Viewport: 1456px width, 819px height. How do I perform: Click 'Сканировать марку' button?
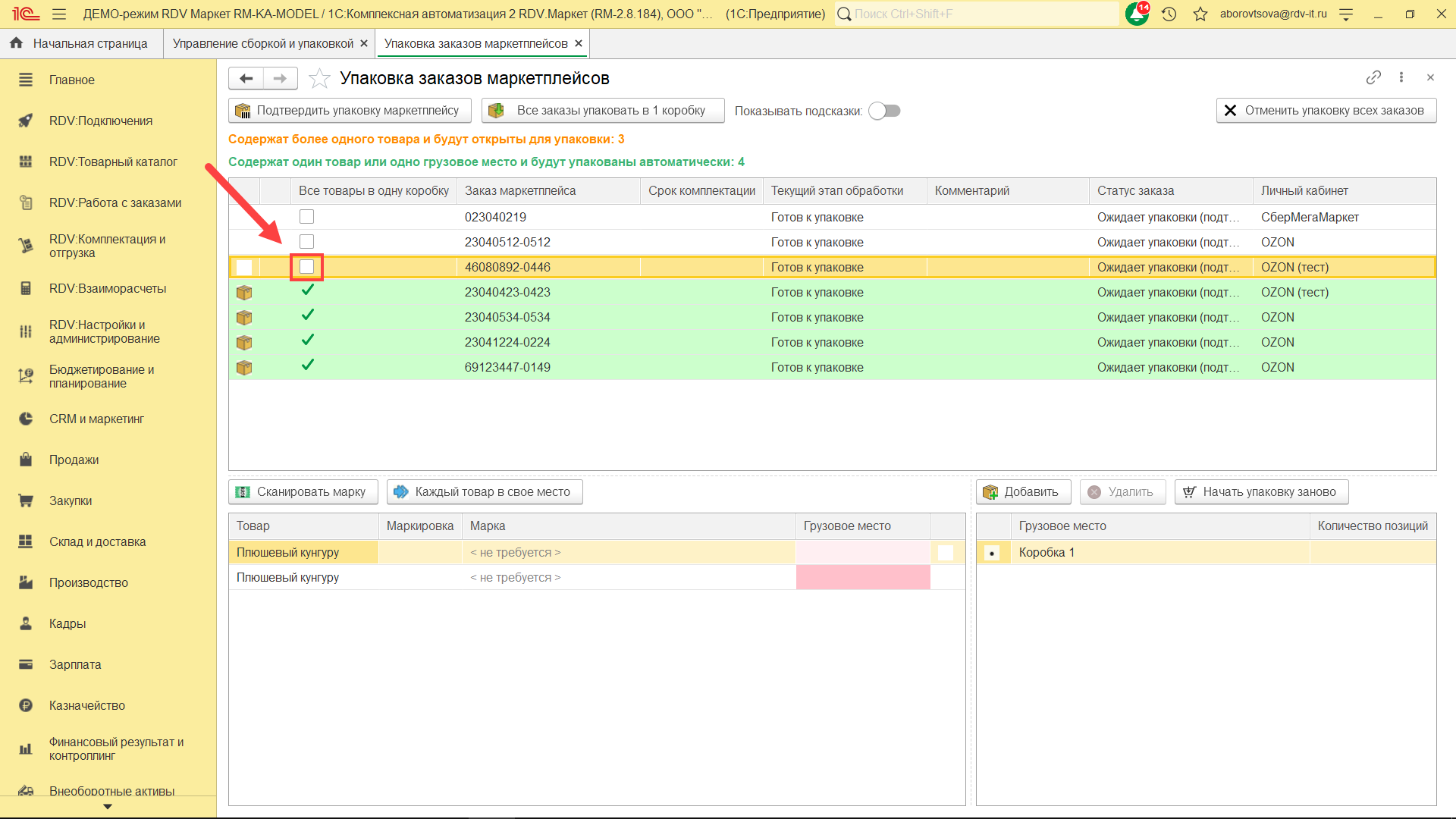click(303, 491)
